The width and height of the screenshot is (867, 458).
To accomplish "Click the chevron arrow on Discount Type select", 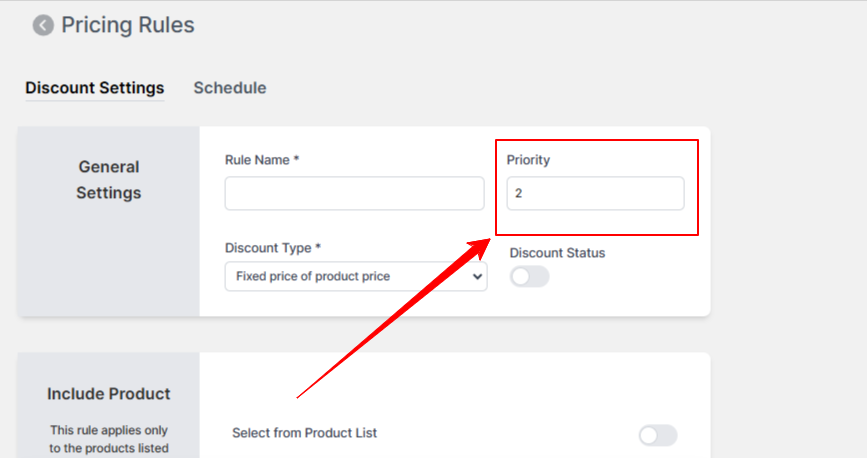I will tap(477, 277).
